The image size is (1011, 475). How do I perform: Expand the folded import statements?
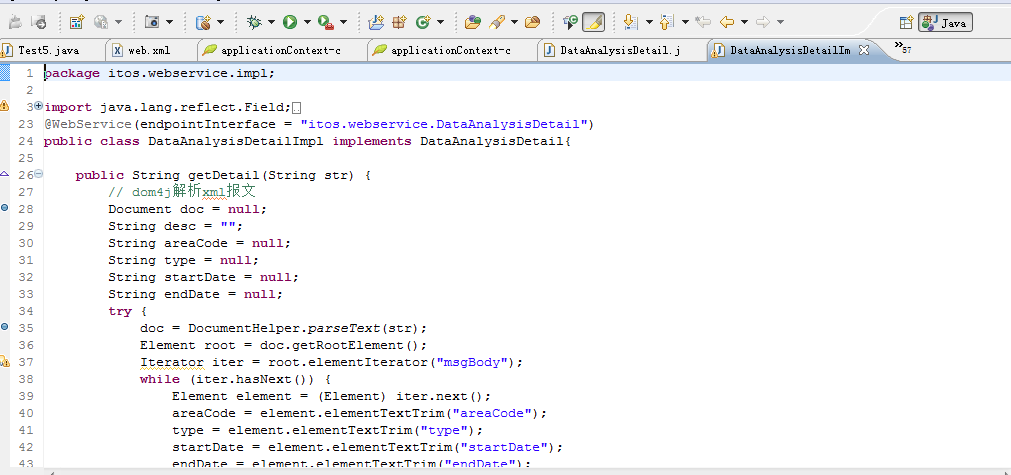38,106
